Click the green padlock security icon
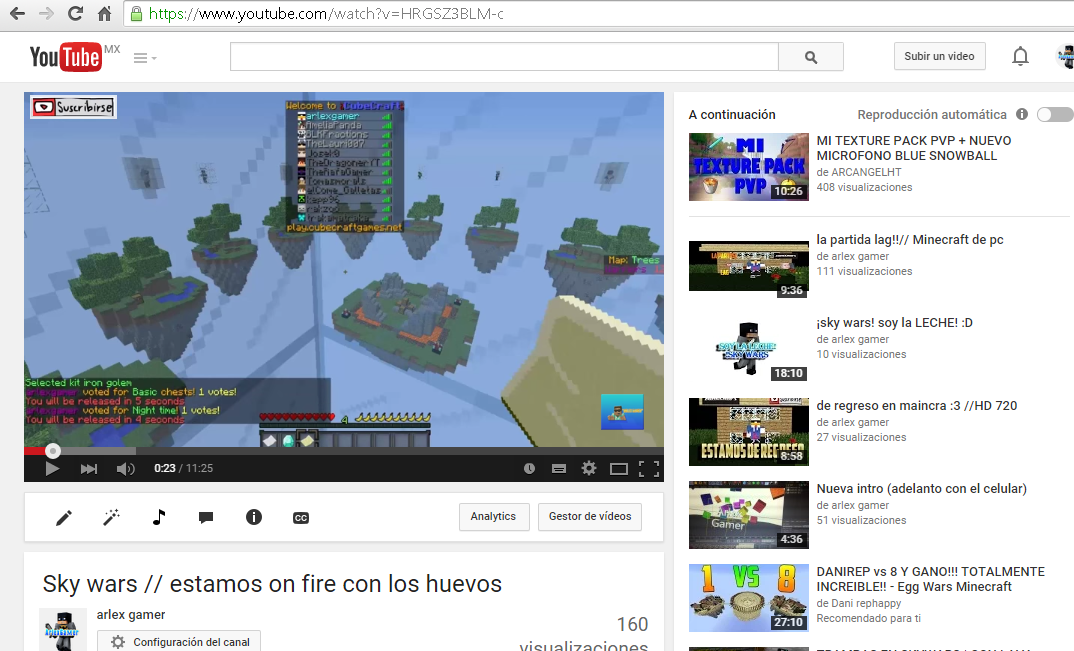Image resolution: width=1074 pixels, height=651 pixels. pos(136,14)
